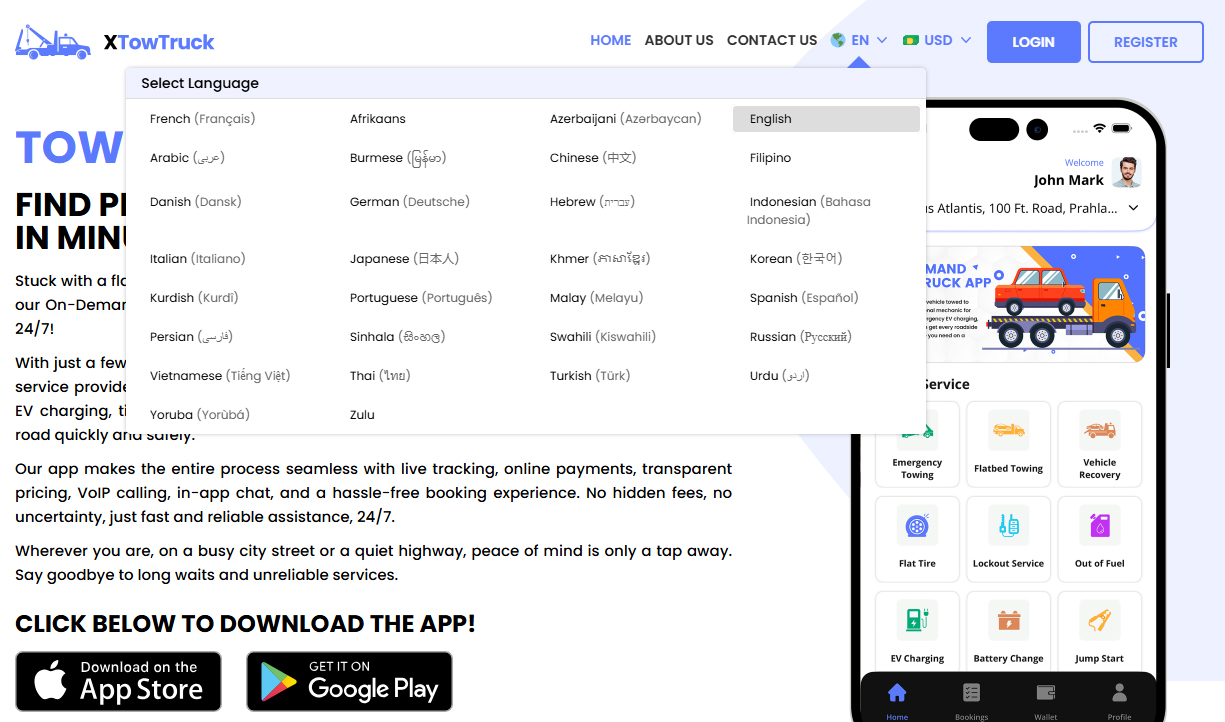Expand the address chevron in phone mockup

(x=1133, y=208)
